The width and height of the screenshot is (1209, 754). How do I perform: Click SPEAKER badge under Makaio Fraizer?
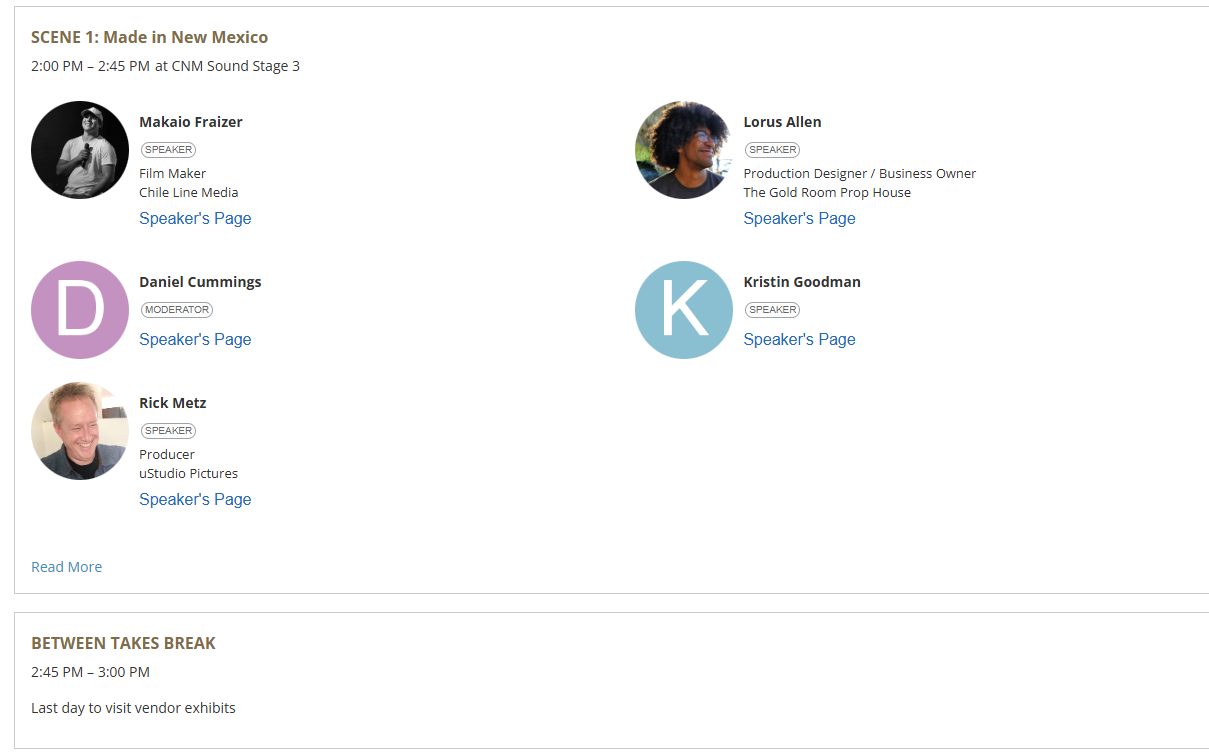(168, 150)
